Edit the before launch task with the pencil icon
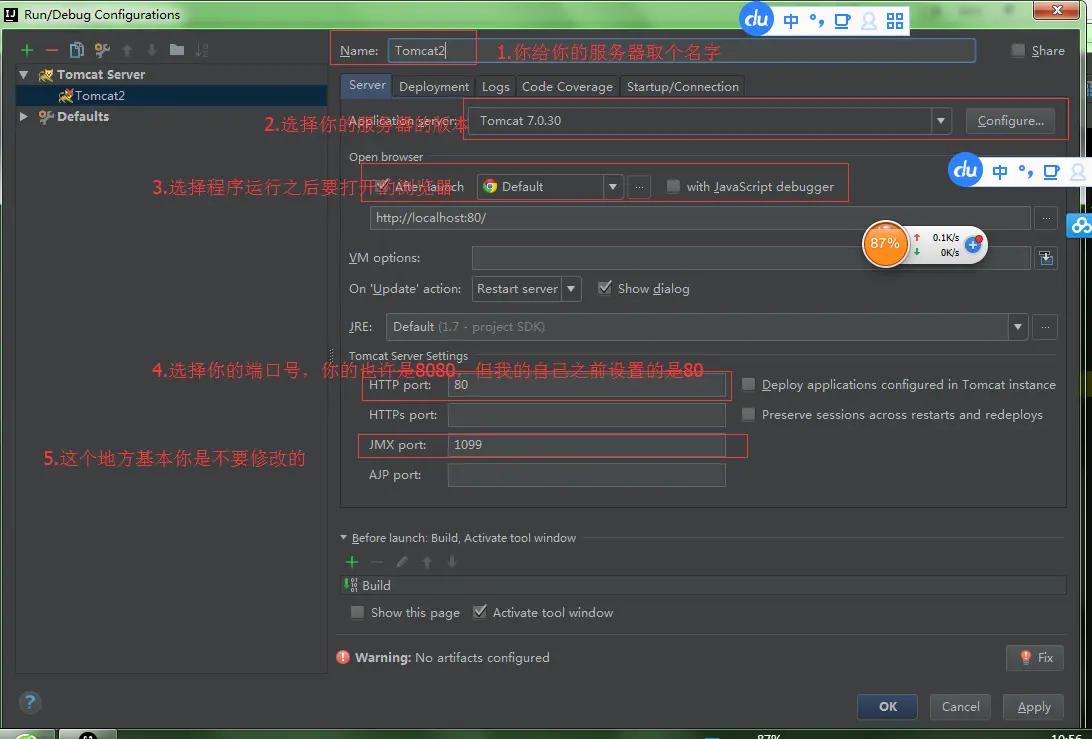 coord(402,562)
